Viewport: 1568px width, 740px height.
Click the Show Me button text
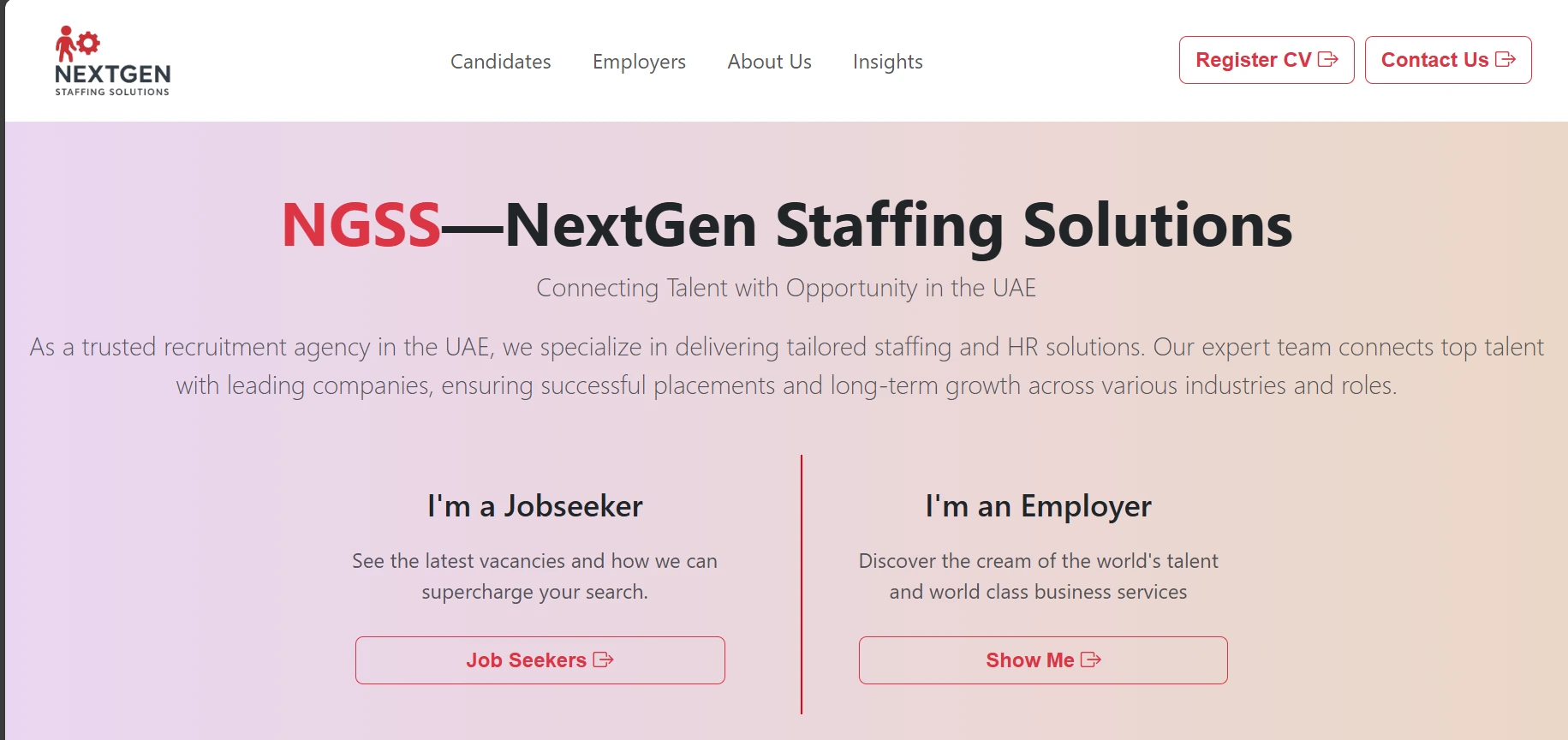[1029, 660]
